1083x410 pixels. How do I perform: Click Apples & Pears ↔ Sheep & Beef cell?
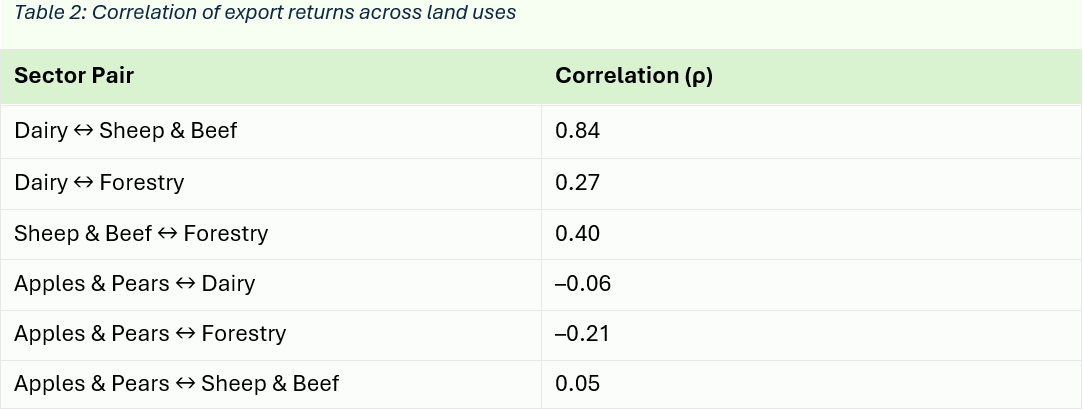click(x=176, y=384)
